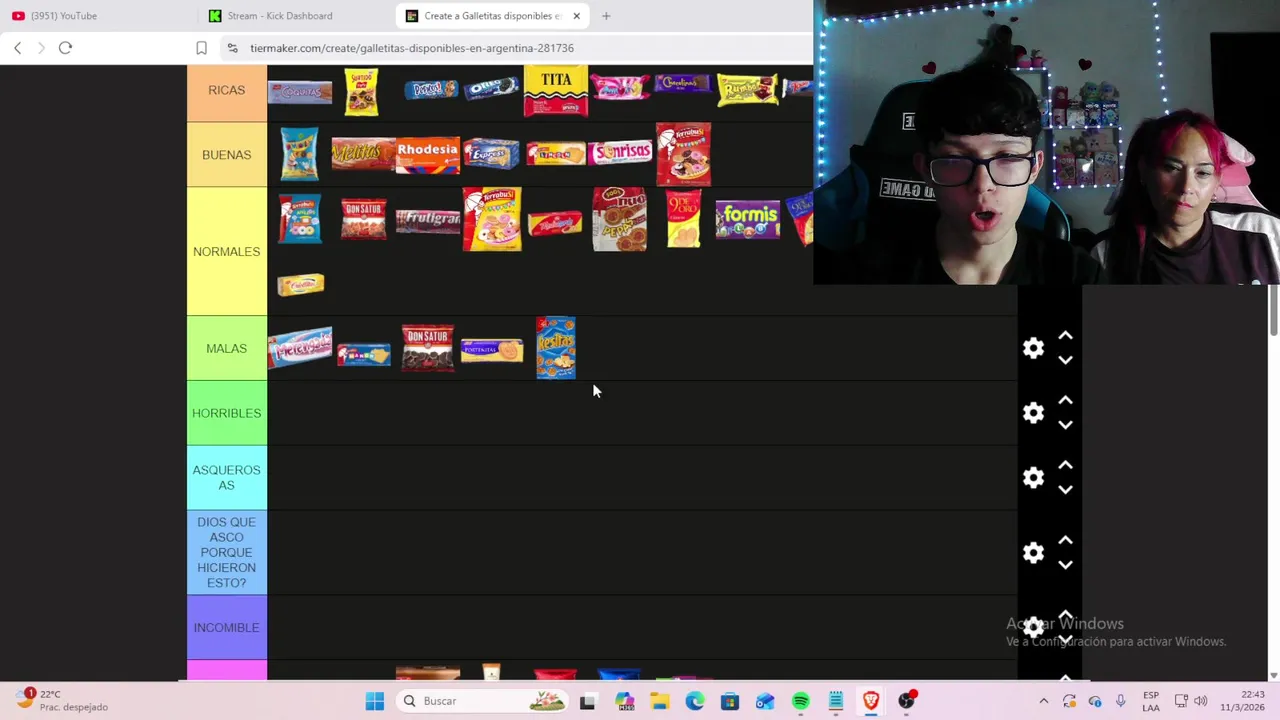
Task: Click the HORRIBLES tier label
Action: (x=227, y=413)
